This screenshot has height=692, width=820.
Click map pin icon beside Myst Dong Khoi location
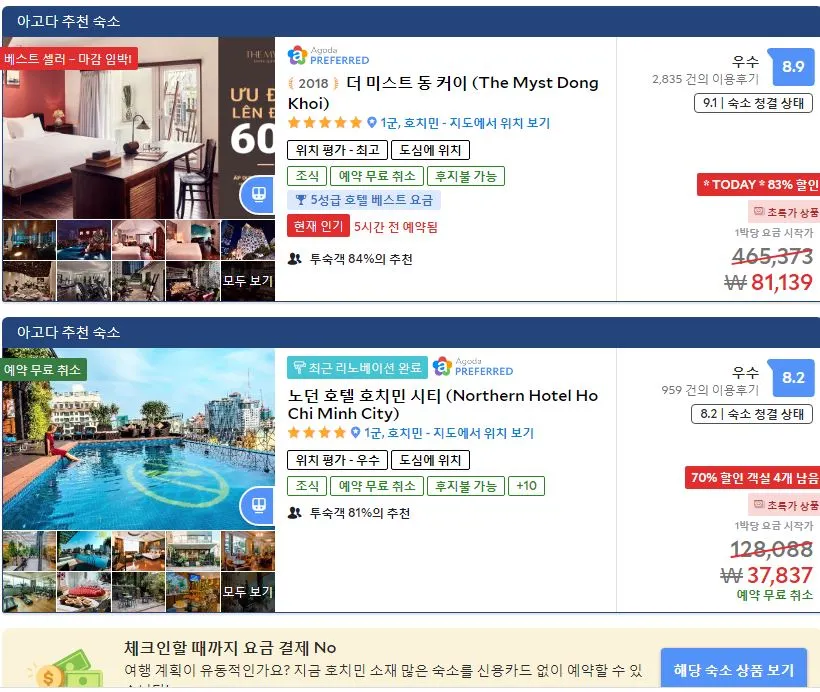click(372, 123)
